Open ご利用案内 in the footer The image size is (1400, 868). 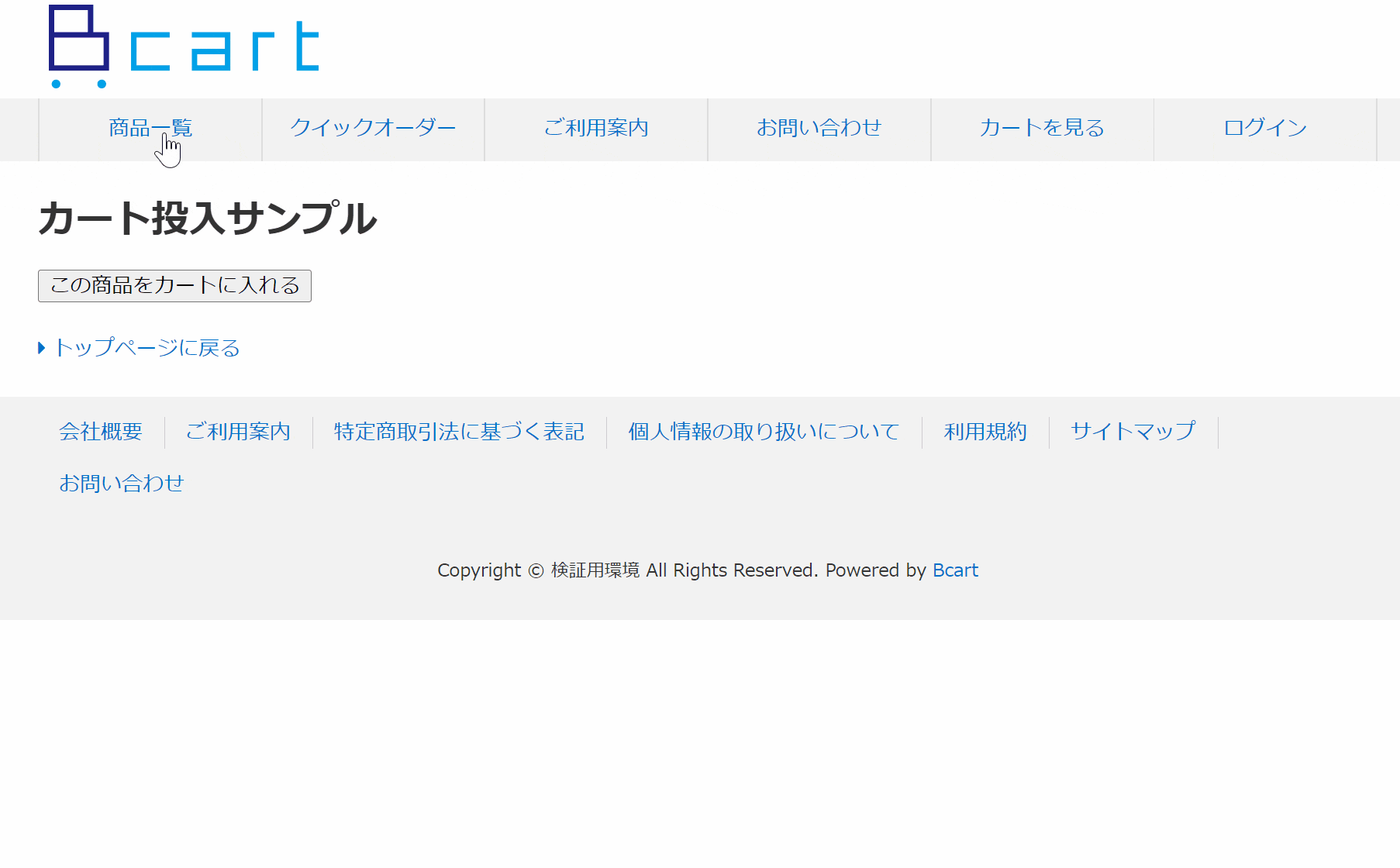[238, 432]
